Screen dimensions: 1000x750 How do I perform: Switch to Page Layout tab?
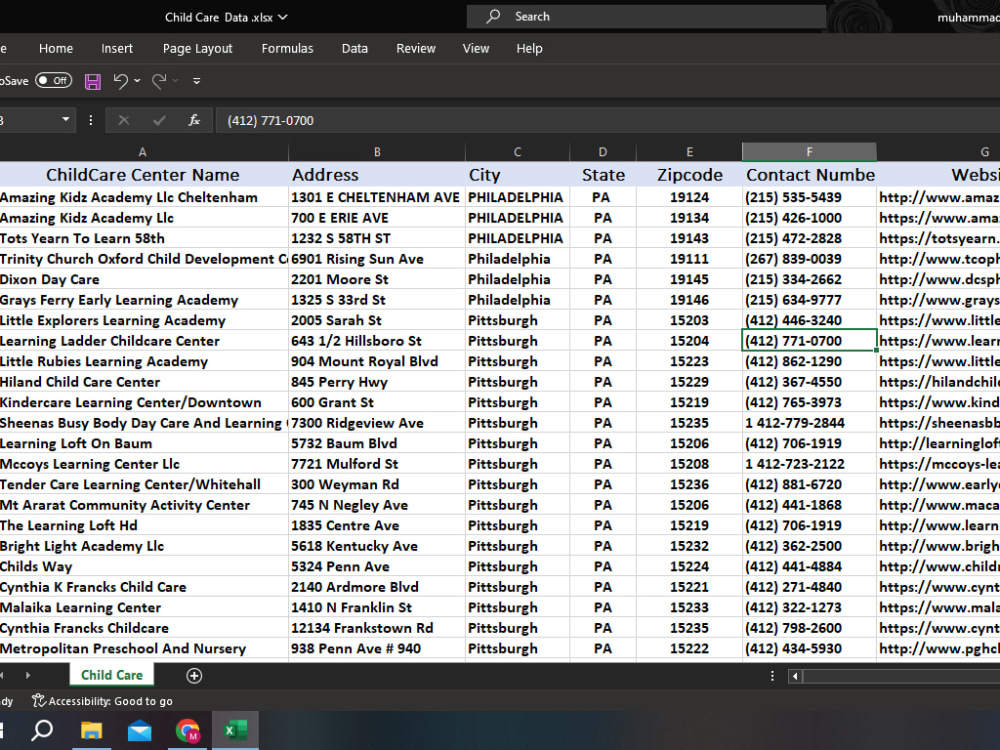click(x=198, y=48)
